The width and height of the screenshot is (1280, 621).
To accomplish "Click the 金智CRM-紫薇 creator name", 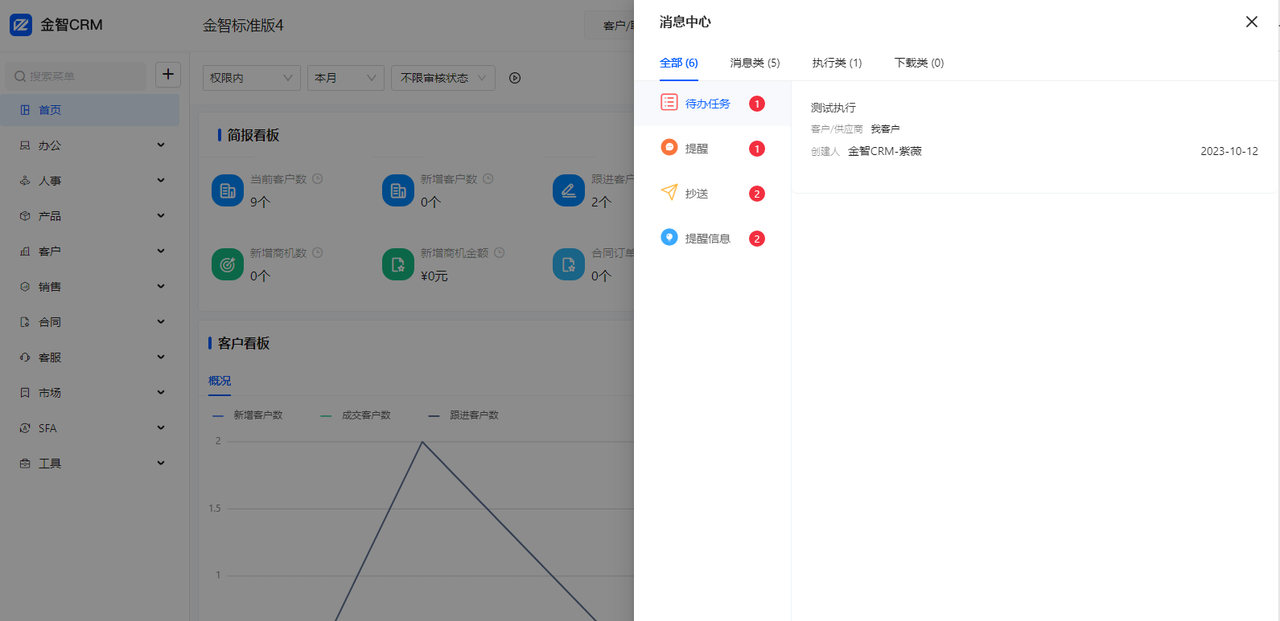I will point(885,151).
